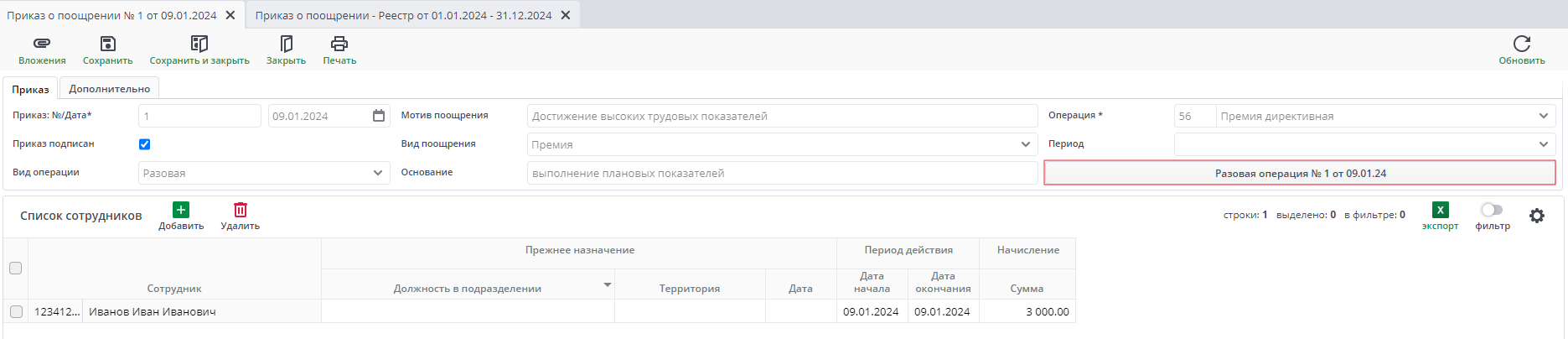Add employee with green Добавить icon
This screenshot has height=339, width=1568.
point(181,210)
